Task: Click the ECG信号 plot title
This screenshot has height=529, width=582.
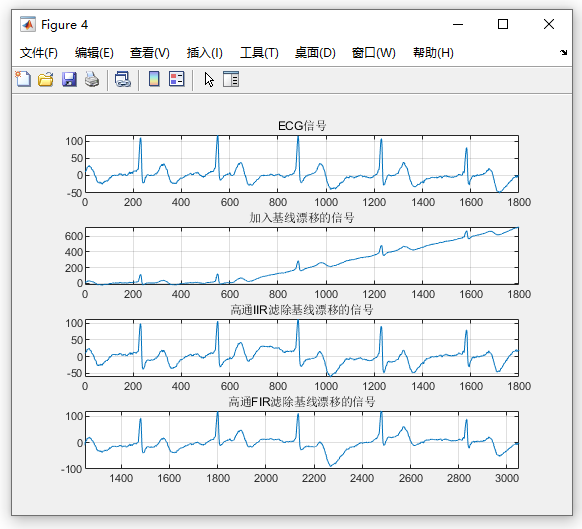Action: pyautogui.click(x=302, y=126)
